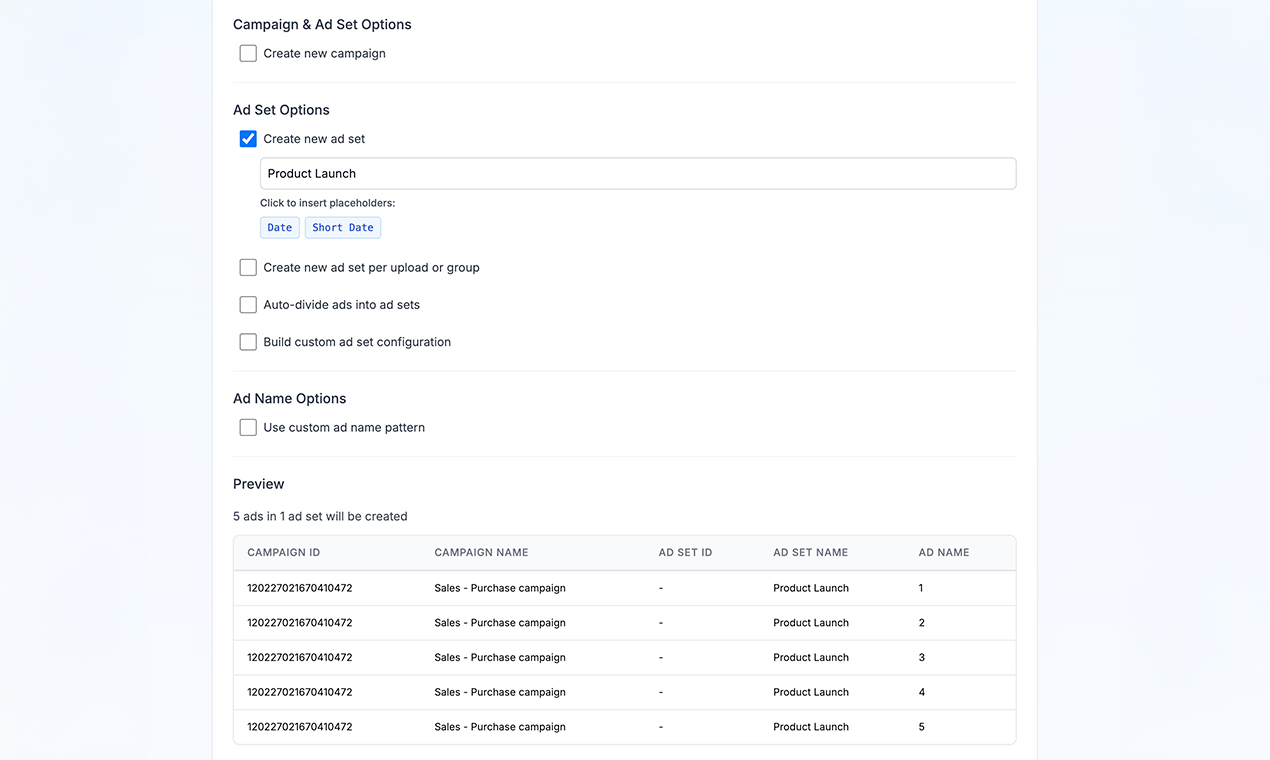1270x760 pixels.
Task: Click the Campaign & Ad Set Options heading
Action: click(322, 24)
